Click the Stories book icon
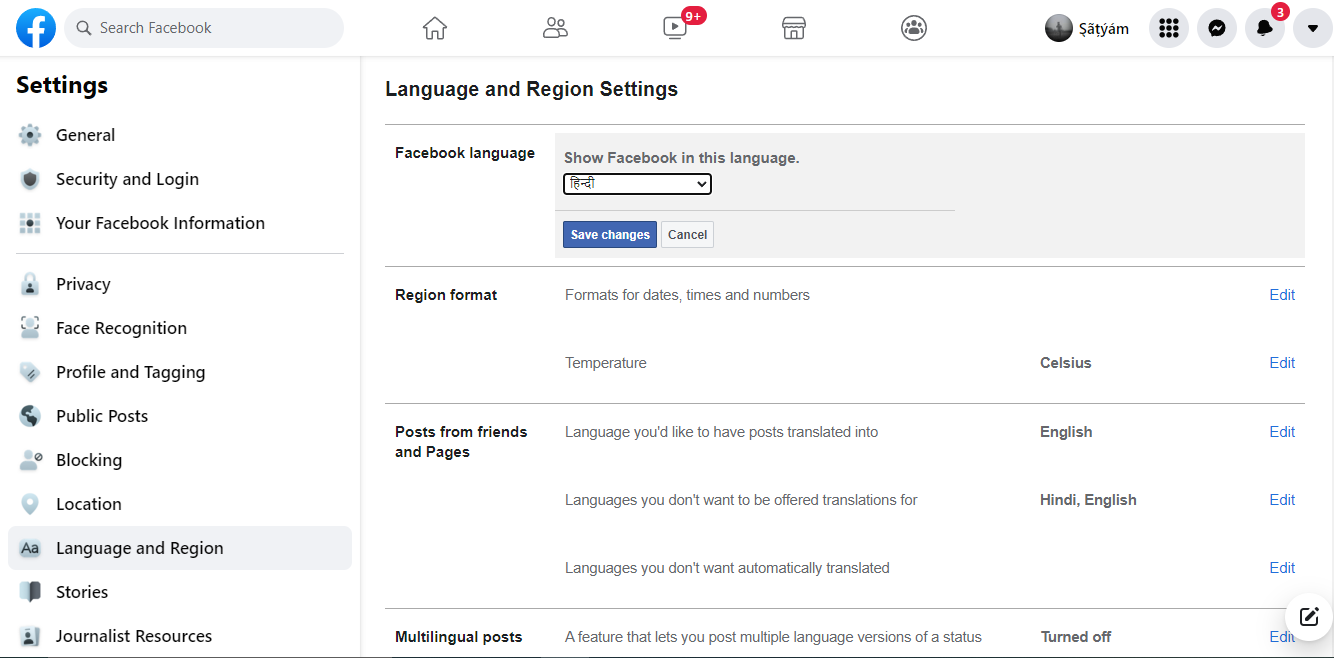1334x658 pixels. point(30,592)
